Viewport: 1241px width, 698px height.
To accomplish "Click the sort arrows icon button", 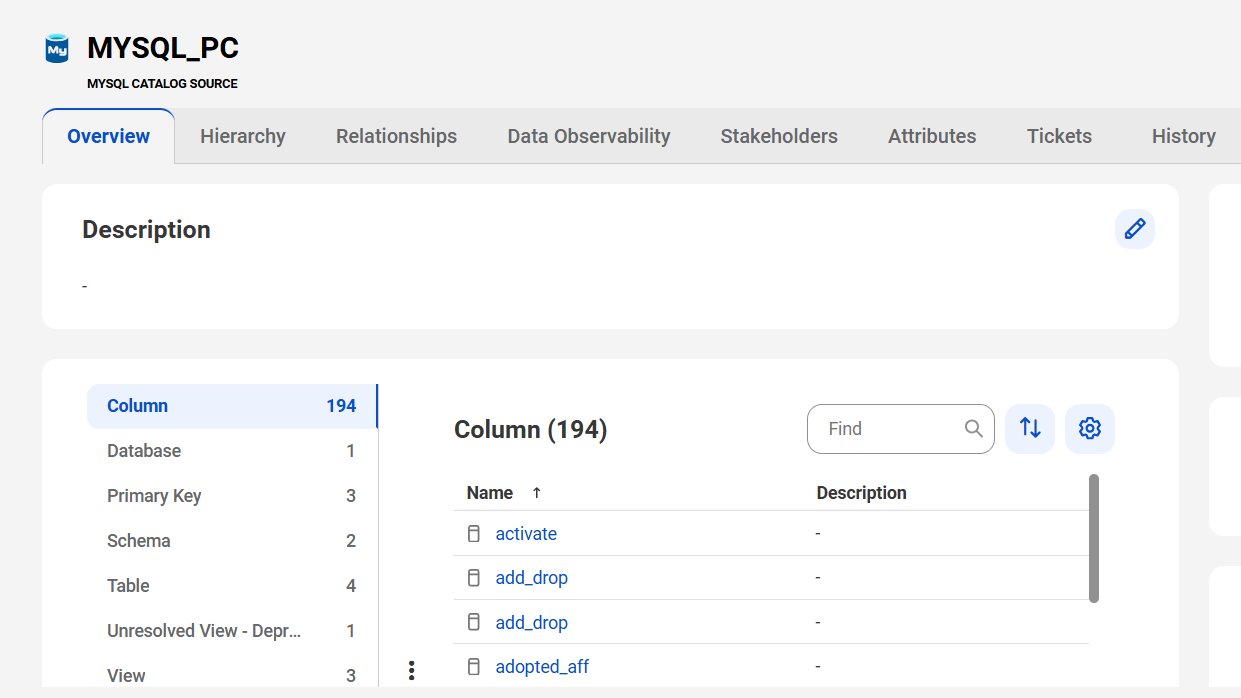I will (1030, 429).
